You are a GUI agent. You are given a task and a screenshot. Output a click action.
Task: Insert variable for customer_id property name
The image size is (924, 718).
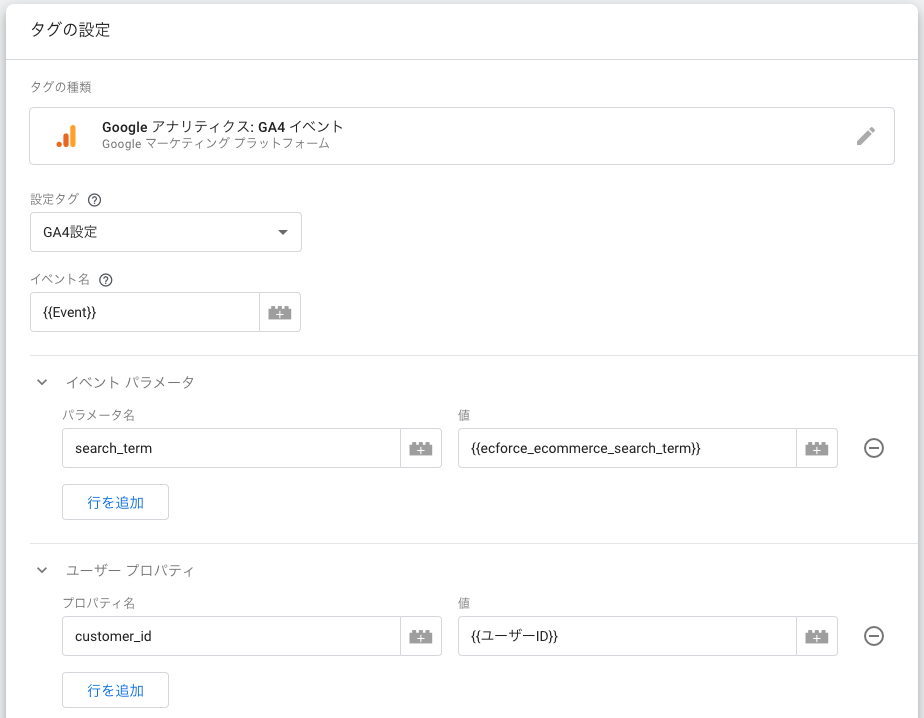[x=421, y=637]
